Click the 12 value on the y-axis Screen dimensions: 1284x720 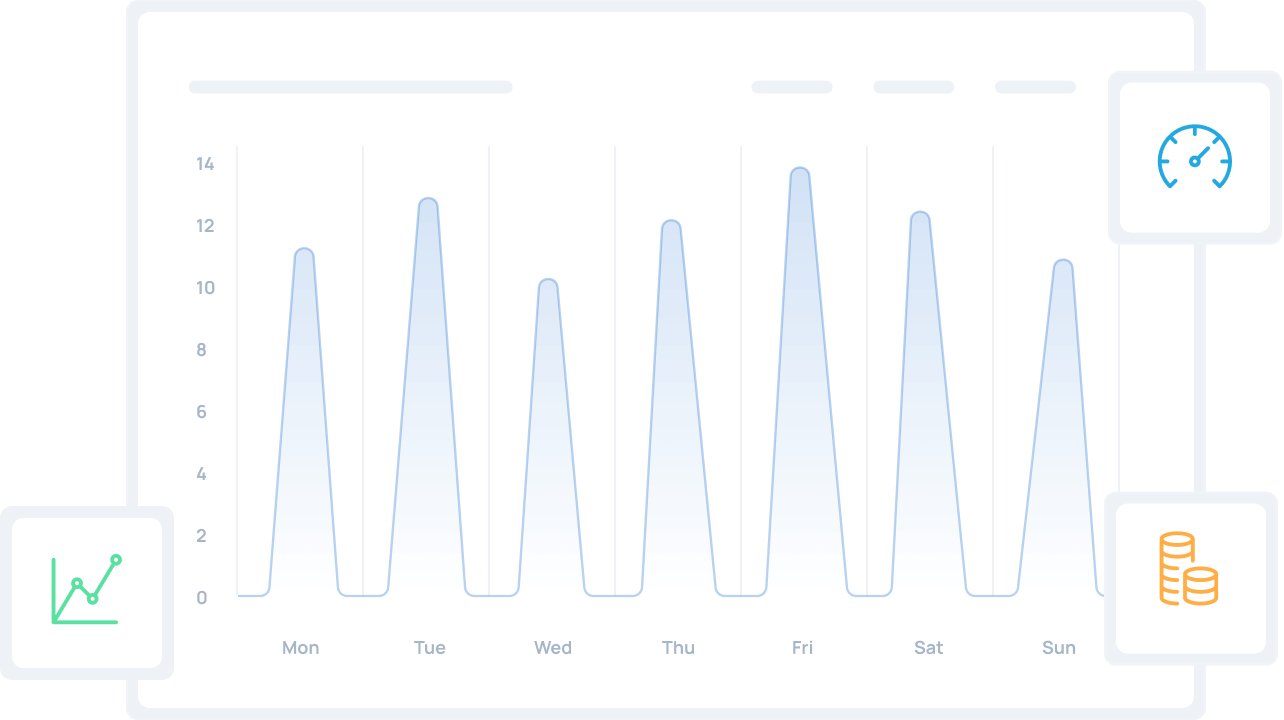[x=205, y=226]
